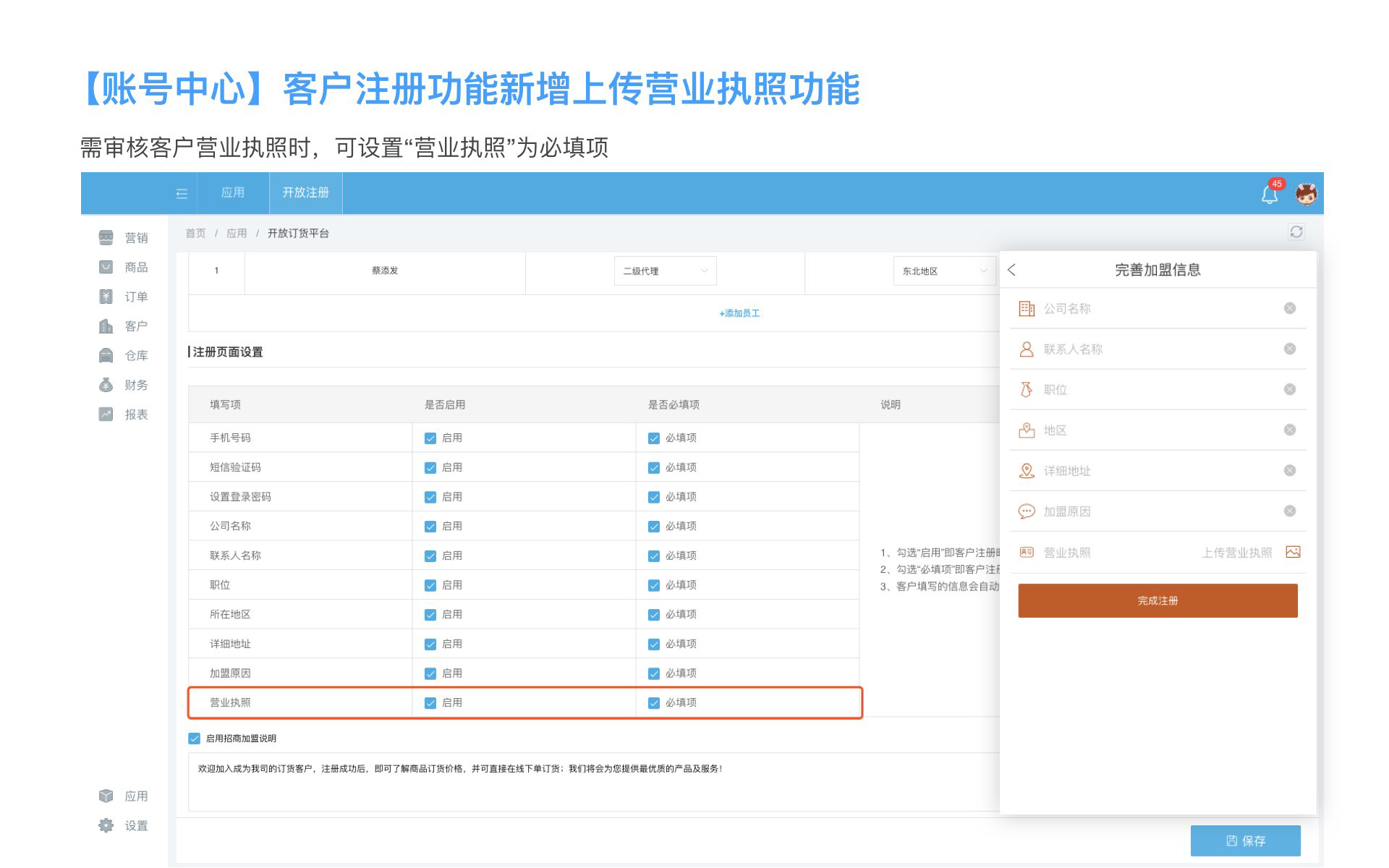
Task: Uncheck 启用 for 营业执照 row
Action: point(430,703)
